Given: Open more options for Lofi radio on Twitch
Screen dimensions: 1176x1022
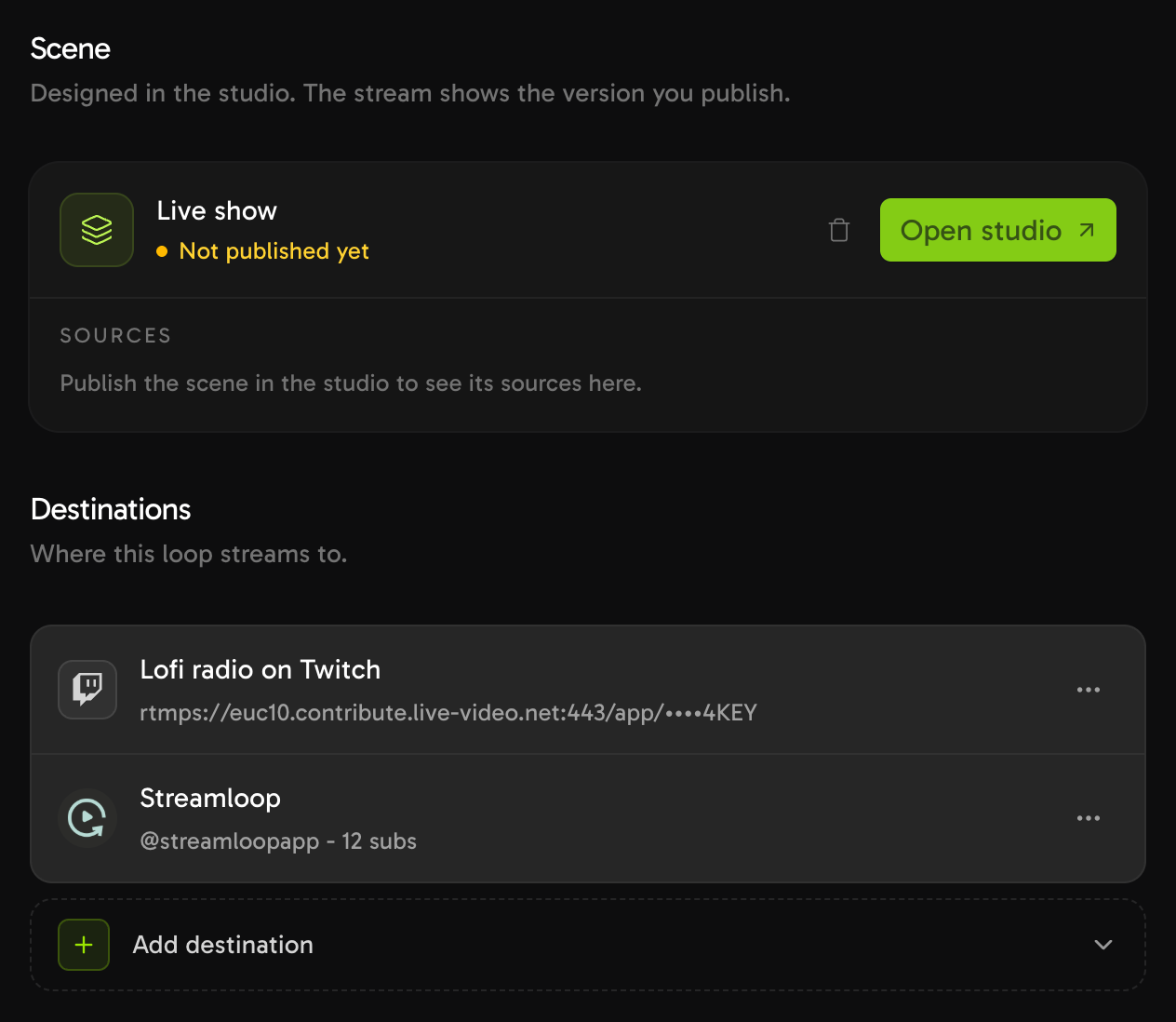Looking at the screenshot, I should tap(1088, 690).
